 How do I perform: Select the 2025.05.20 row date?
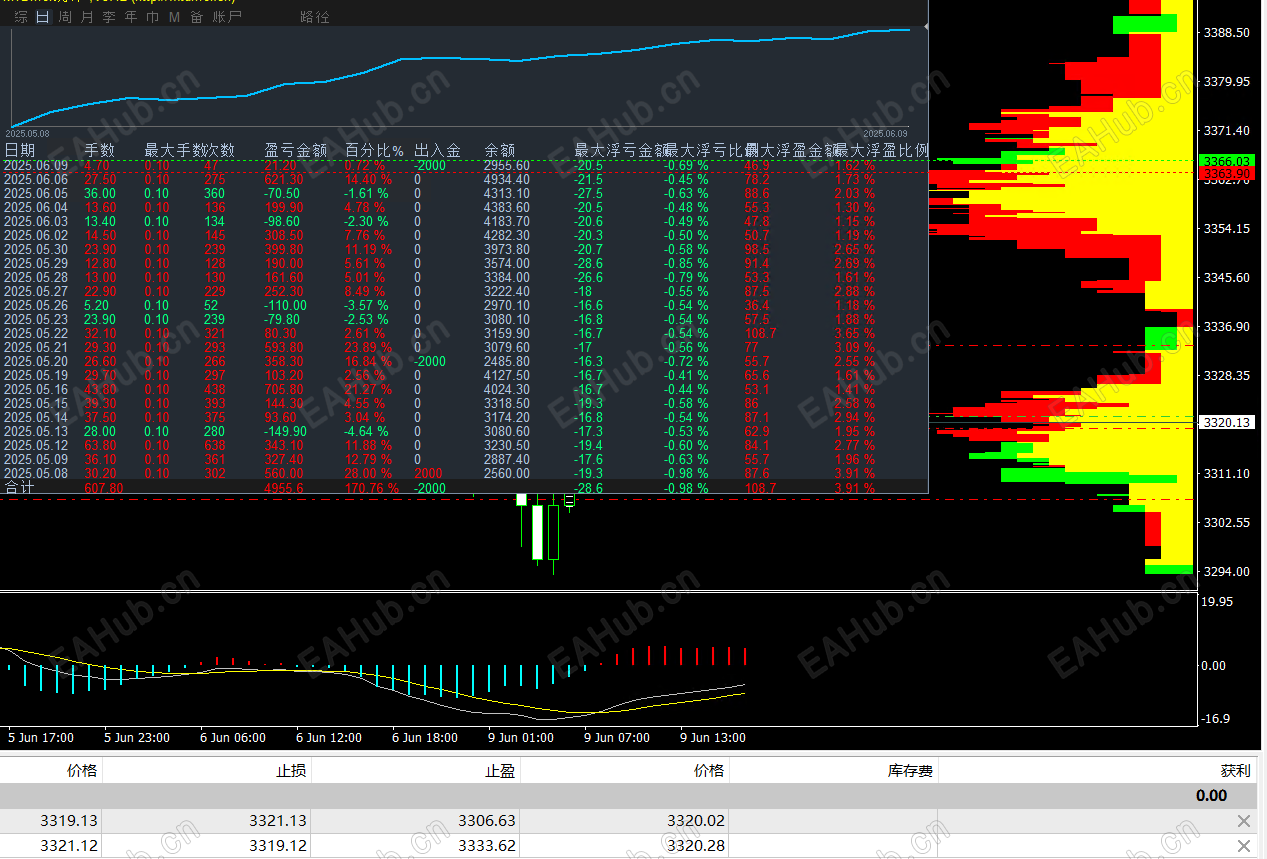coord(36,361)
